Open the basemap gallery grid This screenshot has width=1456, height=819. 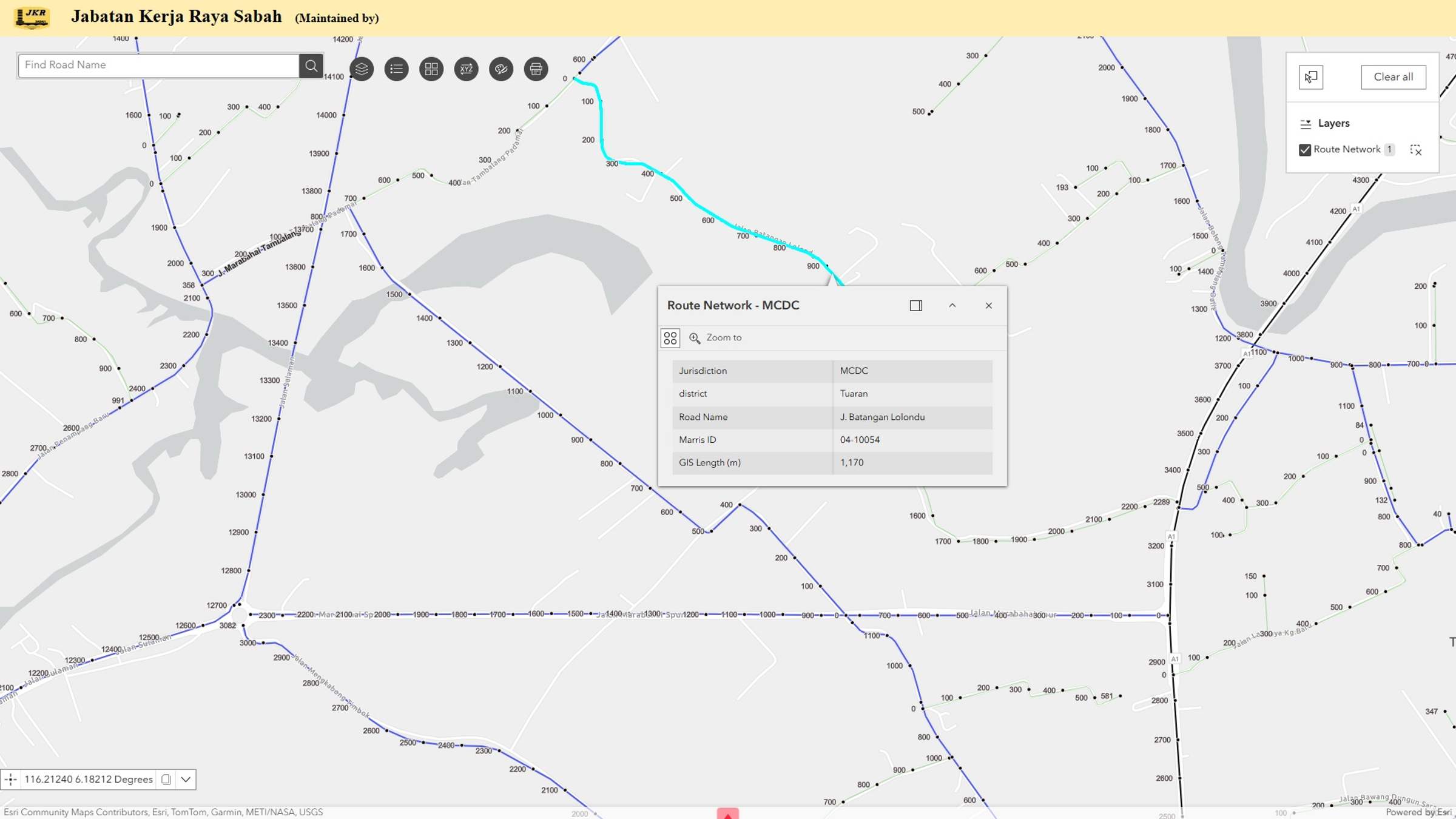[x=431, y=69]
